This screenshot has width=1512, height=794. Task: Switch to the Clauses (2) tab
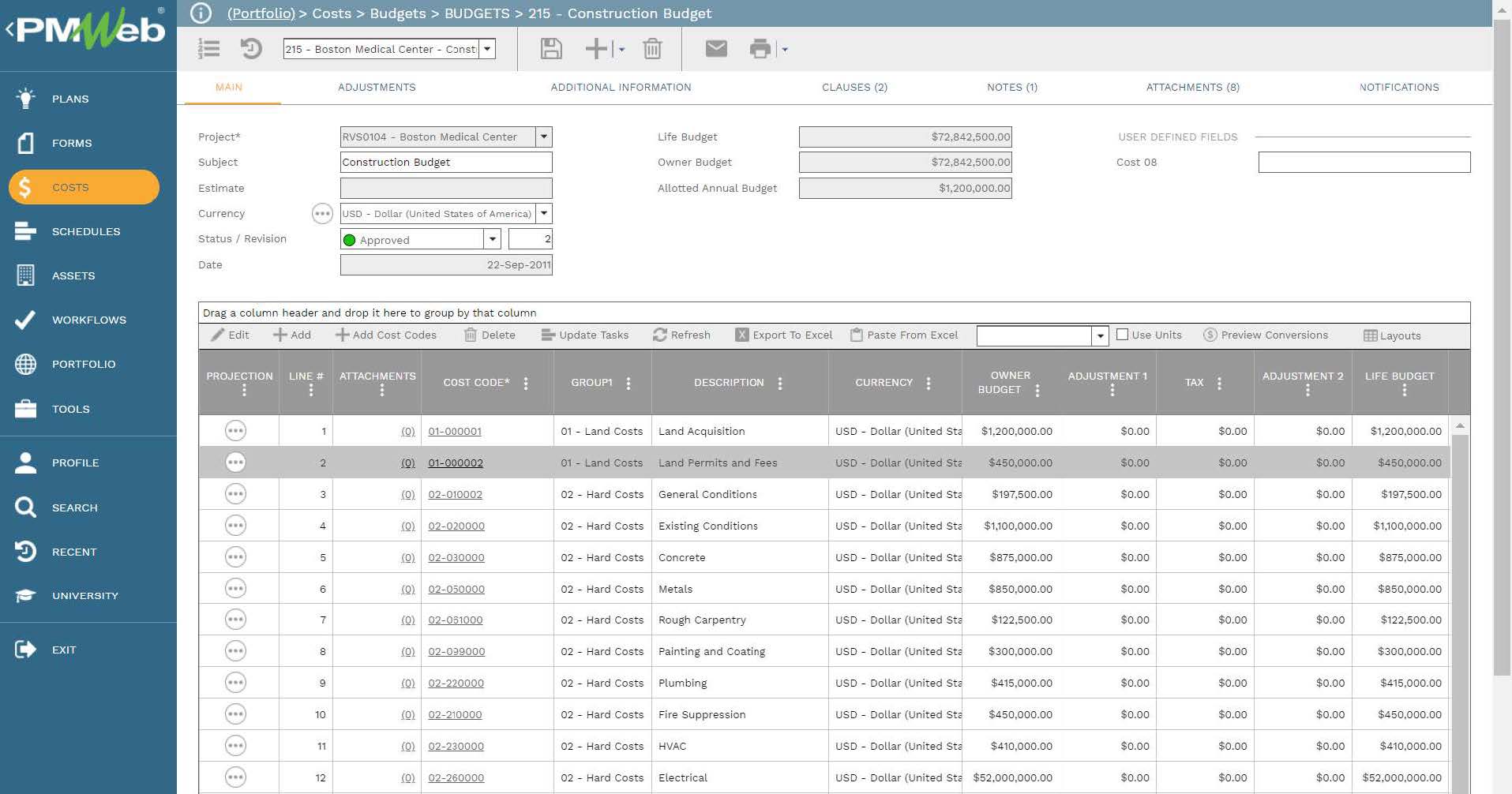(854, 88)
